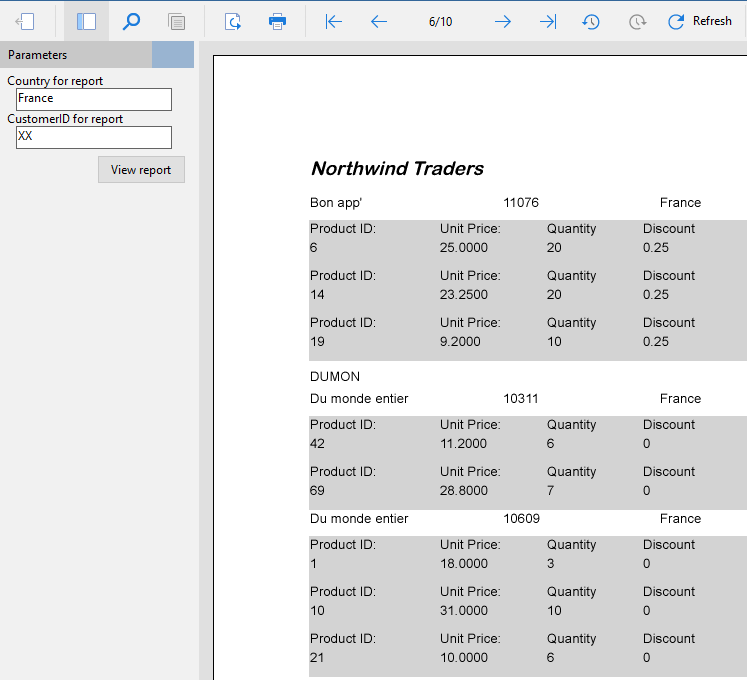Click the DUMON customer ID text
Image resolution: width=747 pixels, height=680 pixels.
pyautogui.click(x=335, y=376)
